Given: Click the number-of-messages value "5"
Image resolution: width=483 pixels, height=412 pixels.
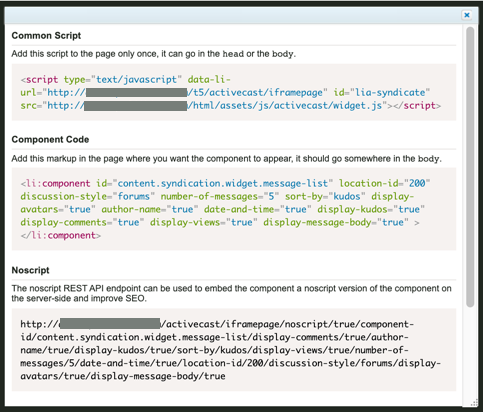Looking at the screenshot, I should tap(271, 196).
